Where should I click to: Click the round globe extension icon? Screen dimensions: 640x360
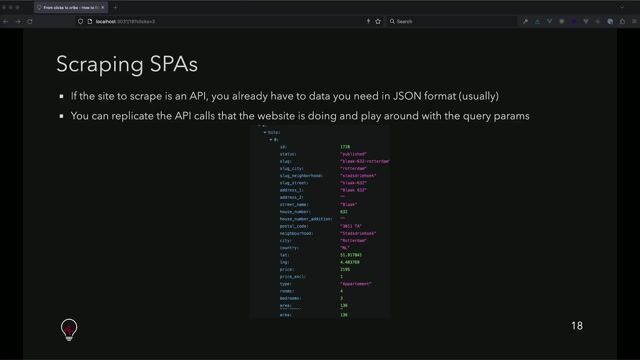(610, 21)
